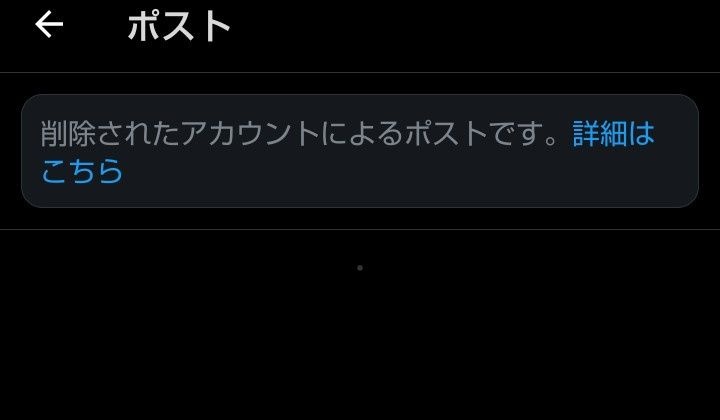Click blank header space right of ポスト
The height and width of the screenshot is (420, 720).
point(473,27)
